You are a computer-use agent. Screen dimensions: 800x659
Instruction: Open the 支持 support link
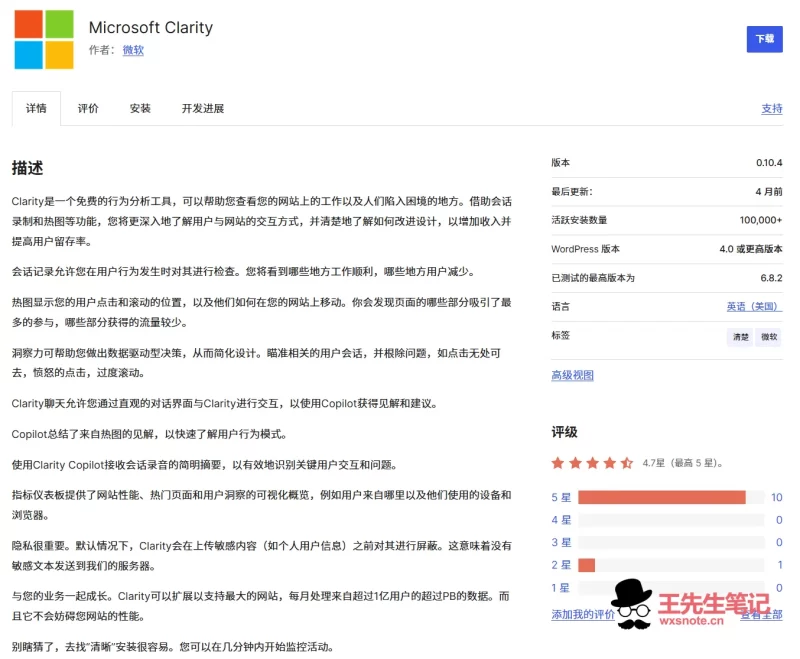pos(771,108)
